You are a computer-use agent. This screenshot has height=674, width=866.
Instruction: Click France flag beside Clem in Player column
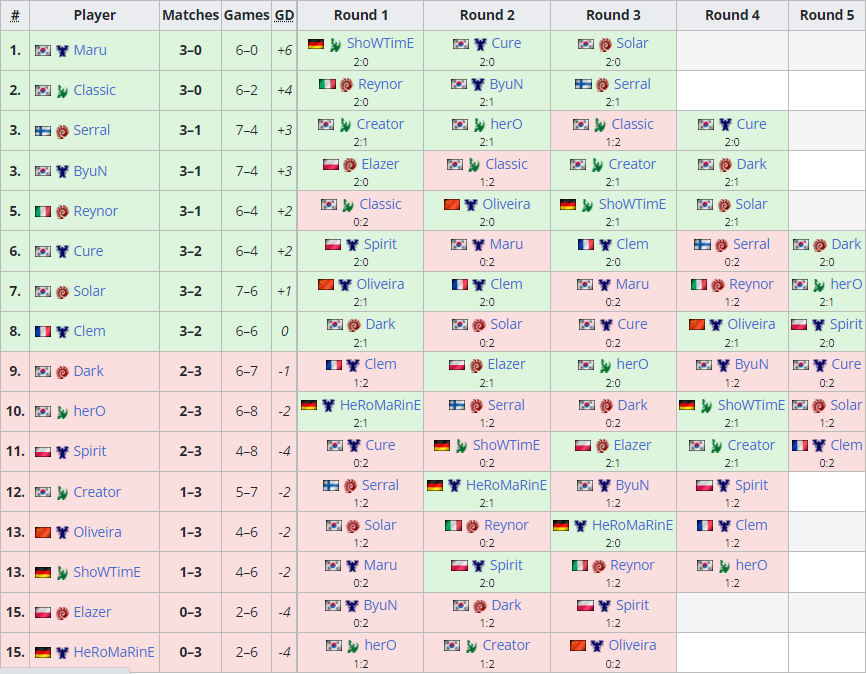43,331
